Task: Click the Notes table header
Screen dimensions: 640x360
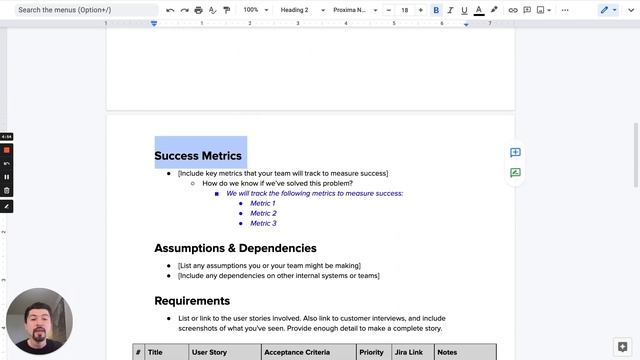Action: coord(447,352)
